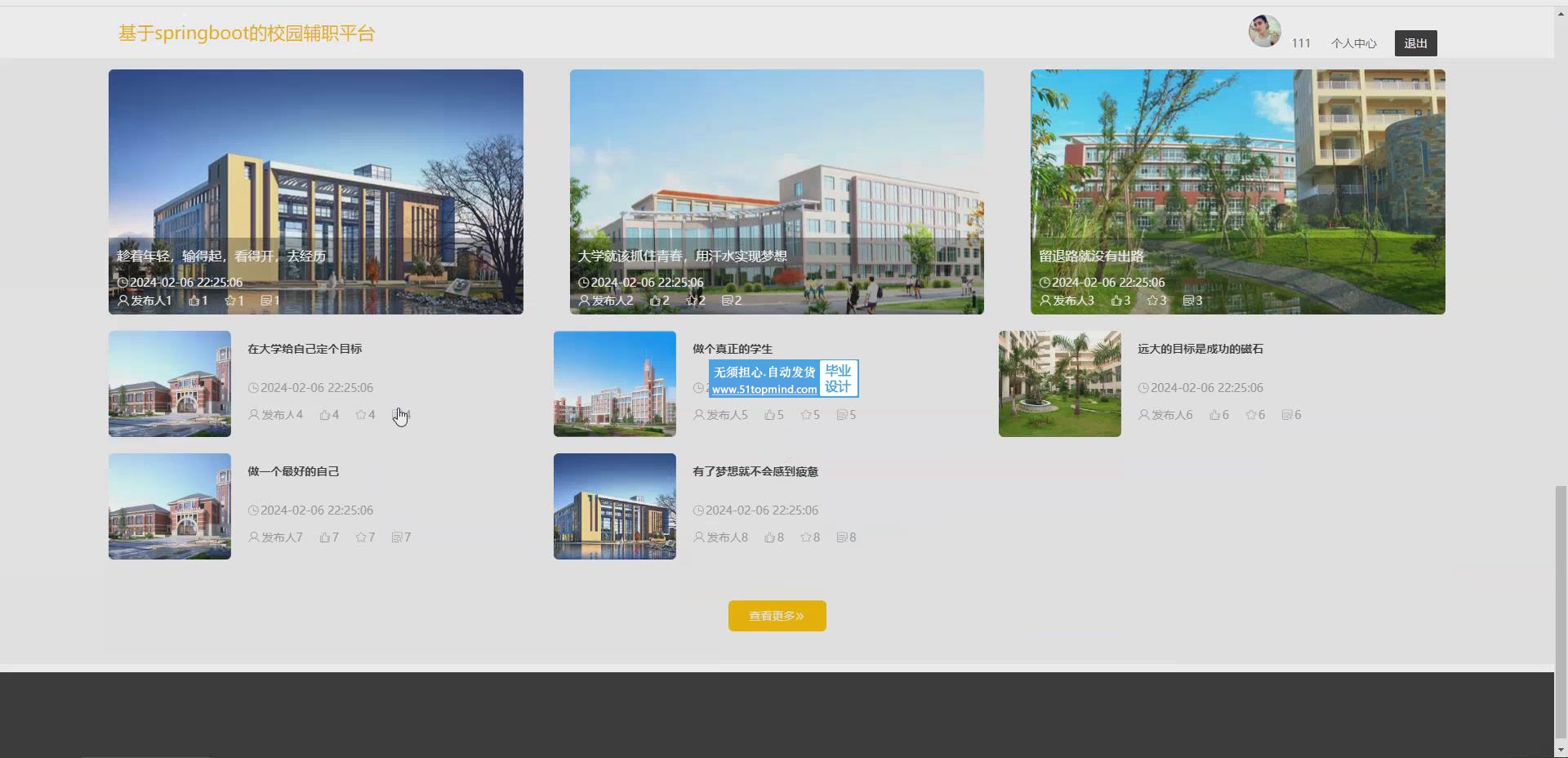This screenshot has height=758, width=1568.
Task: Click star icon in 发布人4 row
Action: click(361, 415)
